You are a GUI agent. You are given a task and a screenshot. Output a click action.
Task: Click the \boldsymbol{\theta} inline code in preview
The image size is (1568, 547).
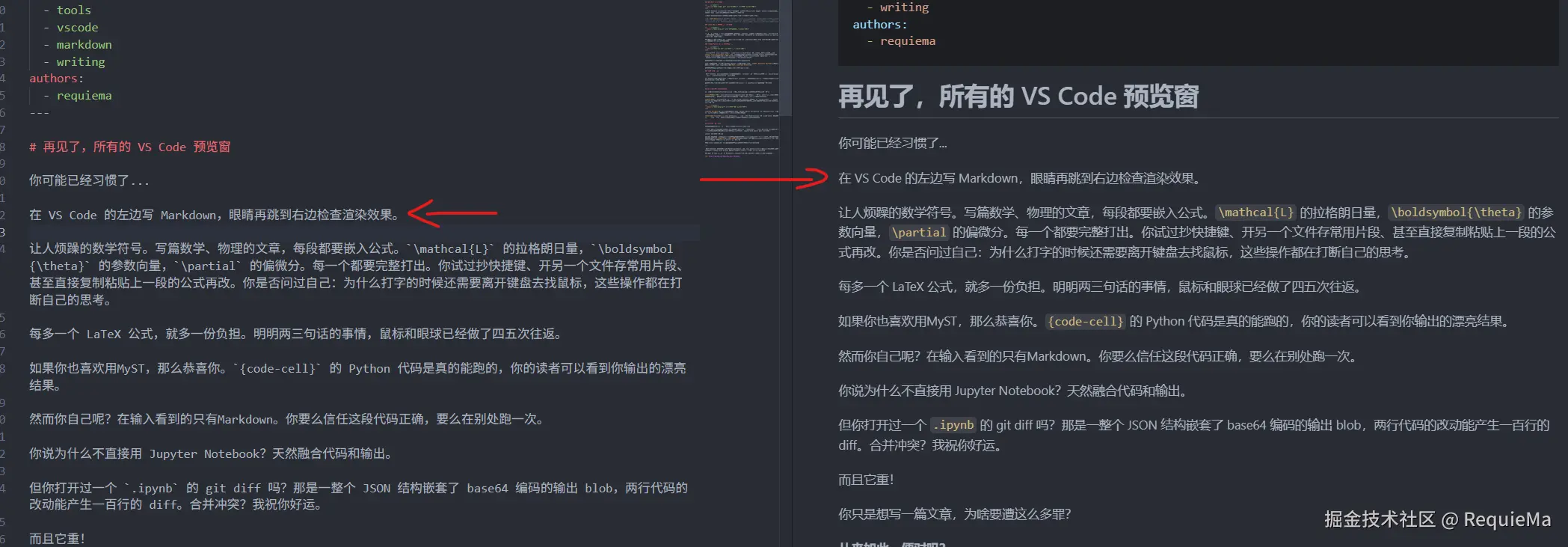point(1457,213)
